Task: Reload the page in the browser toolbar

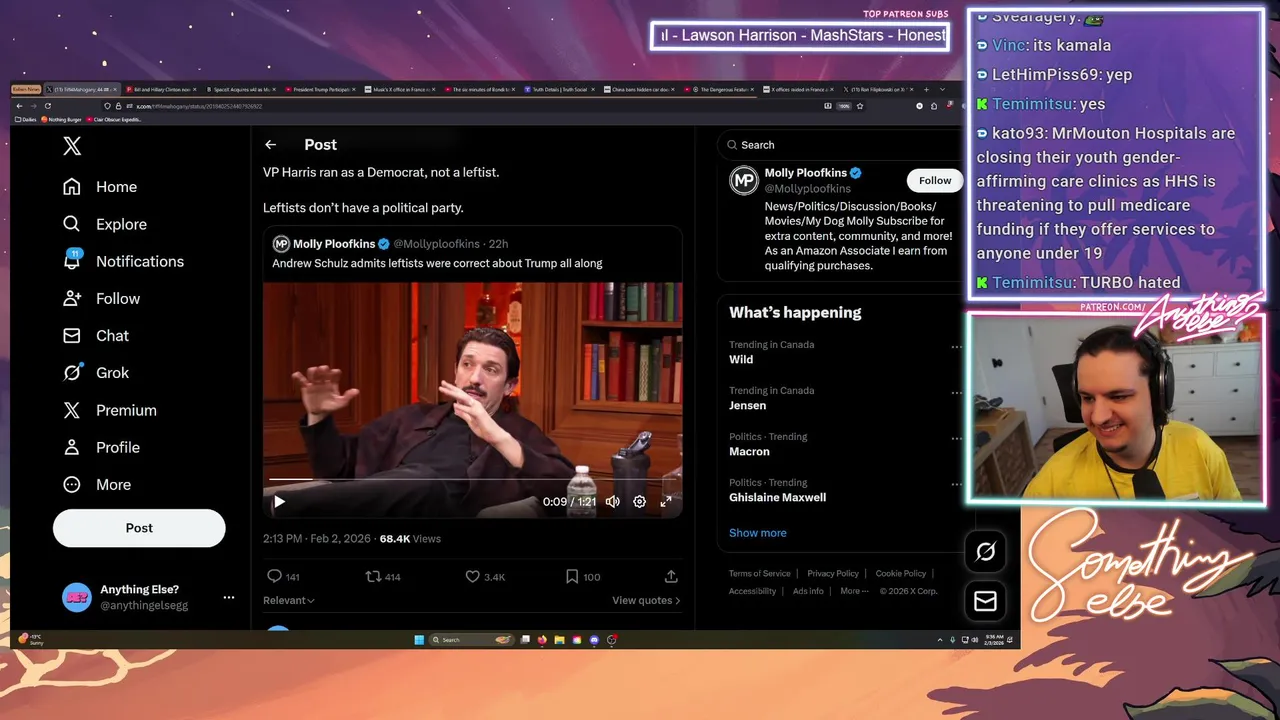Action: click(x=47, y=106)
